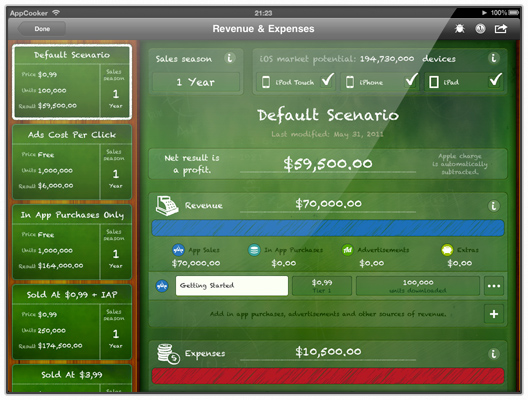Tap the Advertisements $0.00 amount
This screenshot has height=400, width=528.
pos(371,263)
